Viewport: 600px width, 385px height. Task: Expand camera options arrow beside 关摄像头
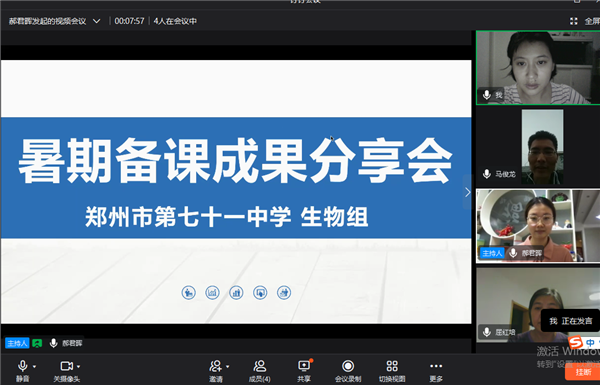pyautogui.click(x=78, y=367)
